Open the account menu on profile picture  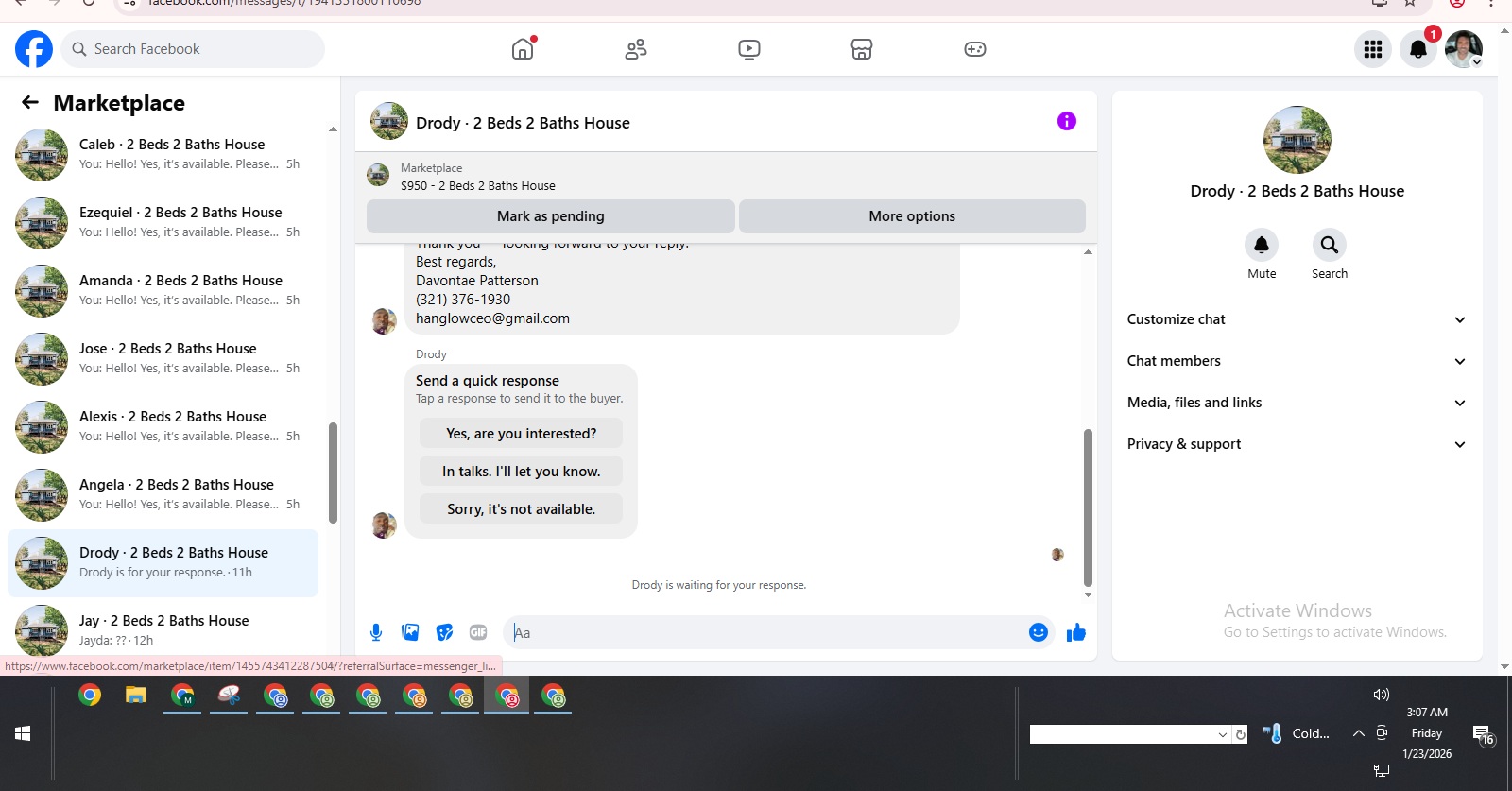coord(1464,49)
